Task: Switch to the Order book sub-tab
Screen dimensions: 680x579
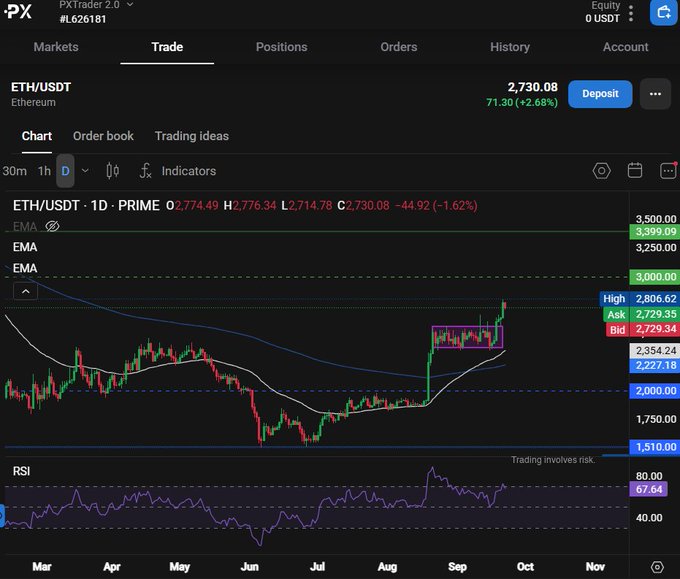Action: click(x=103, y=136)
